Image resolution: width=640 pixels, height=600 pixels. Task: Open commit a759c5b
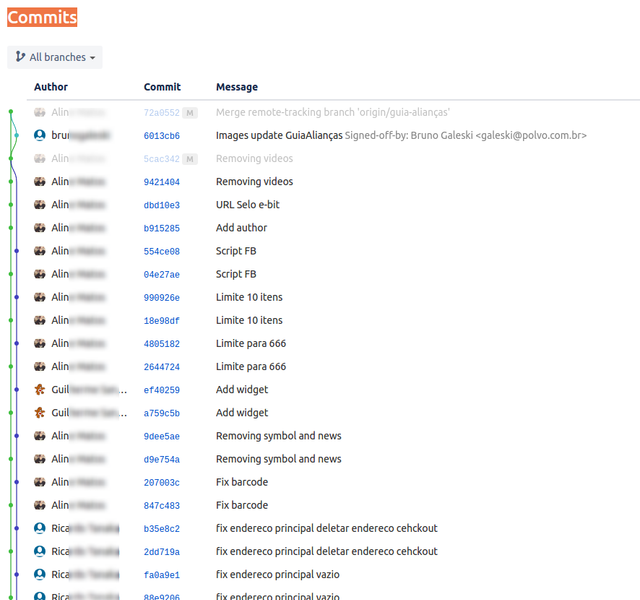tap(162, 413)
